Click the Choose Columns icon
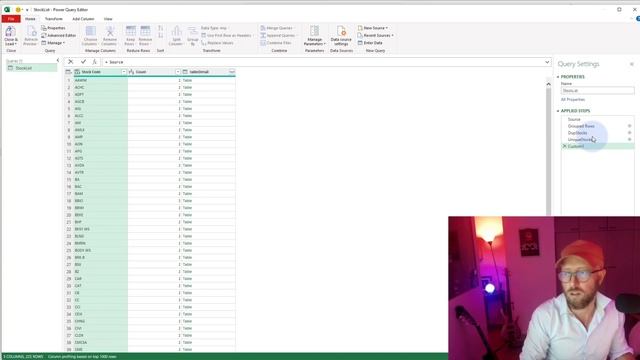 click(x=90, y=32)
